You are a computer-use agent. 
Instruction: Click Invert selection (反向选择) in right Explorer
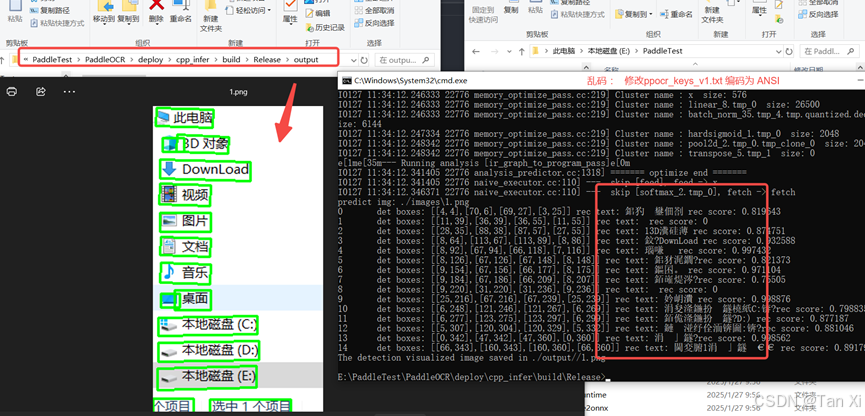tap(818, 14)
